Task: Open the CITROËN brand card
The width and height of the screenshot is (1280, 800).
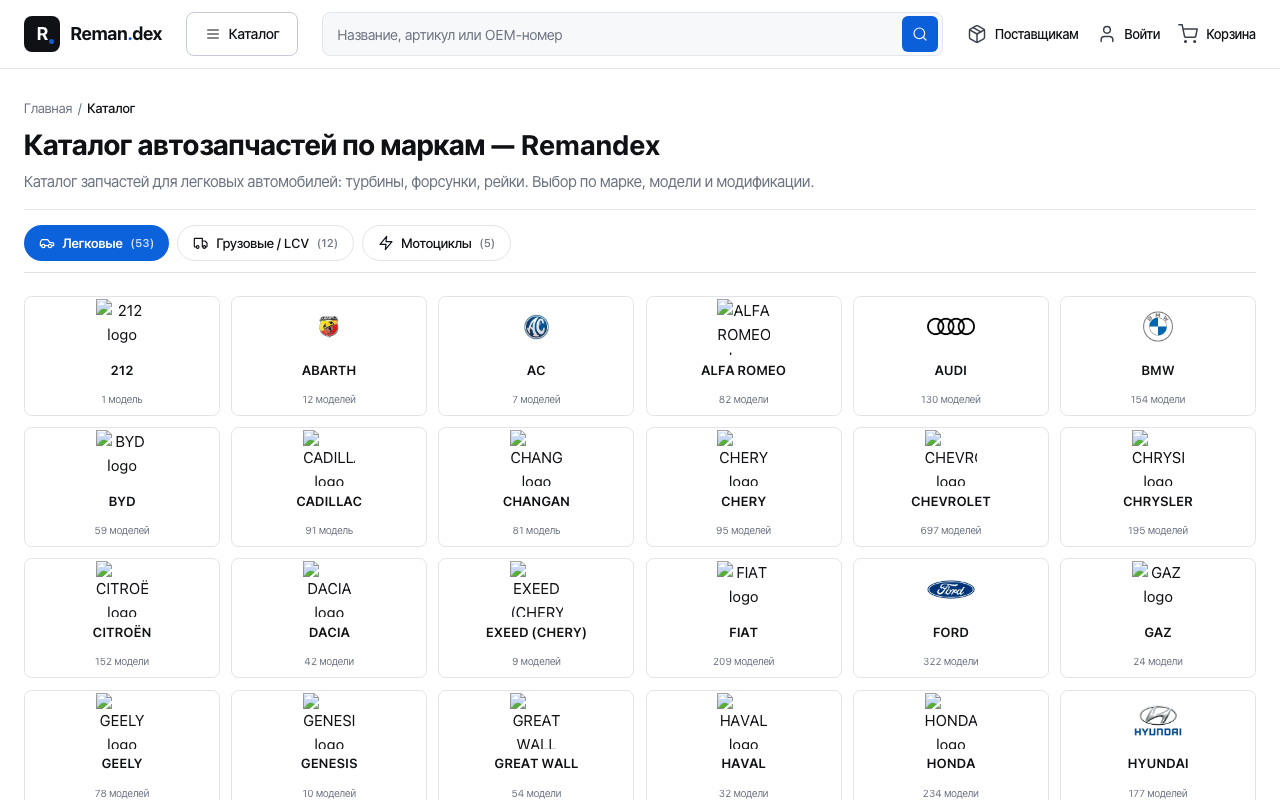Action: [x=122, y=618]
